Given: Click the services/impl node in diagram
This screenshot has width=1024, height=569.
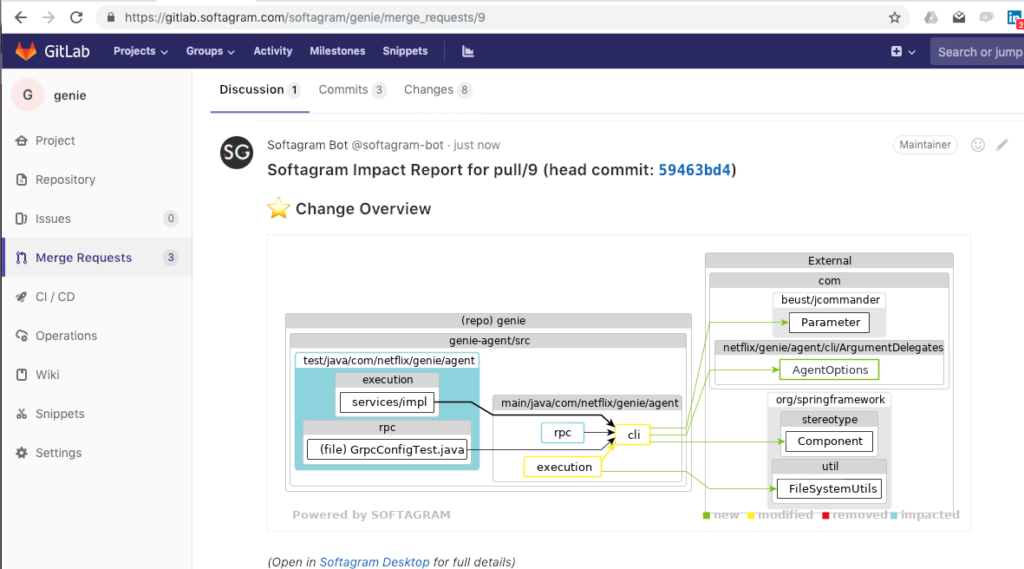Looking at the screenshot, I should click(x=388, y=402).
